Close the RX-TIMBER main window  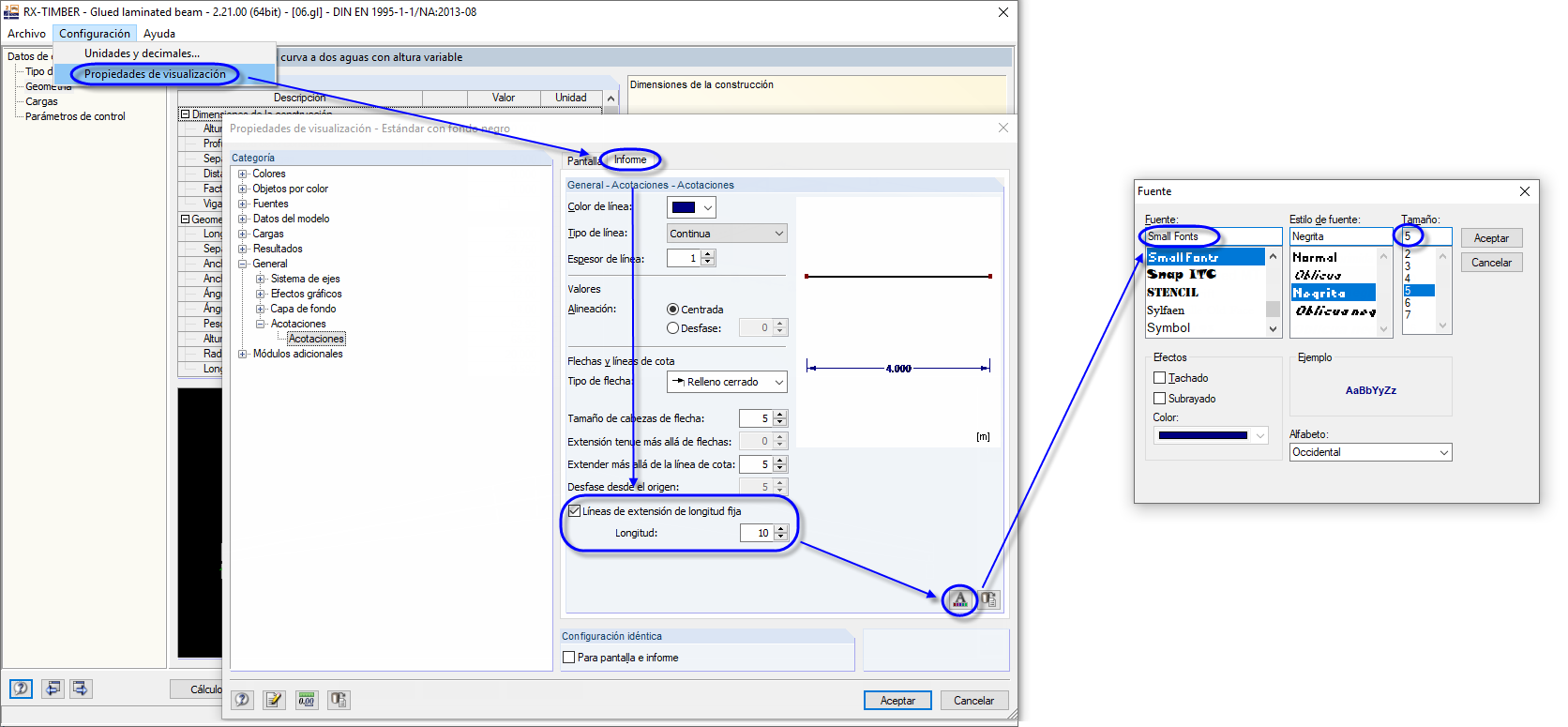pyautogui.click(x=1003, y=12)
